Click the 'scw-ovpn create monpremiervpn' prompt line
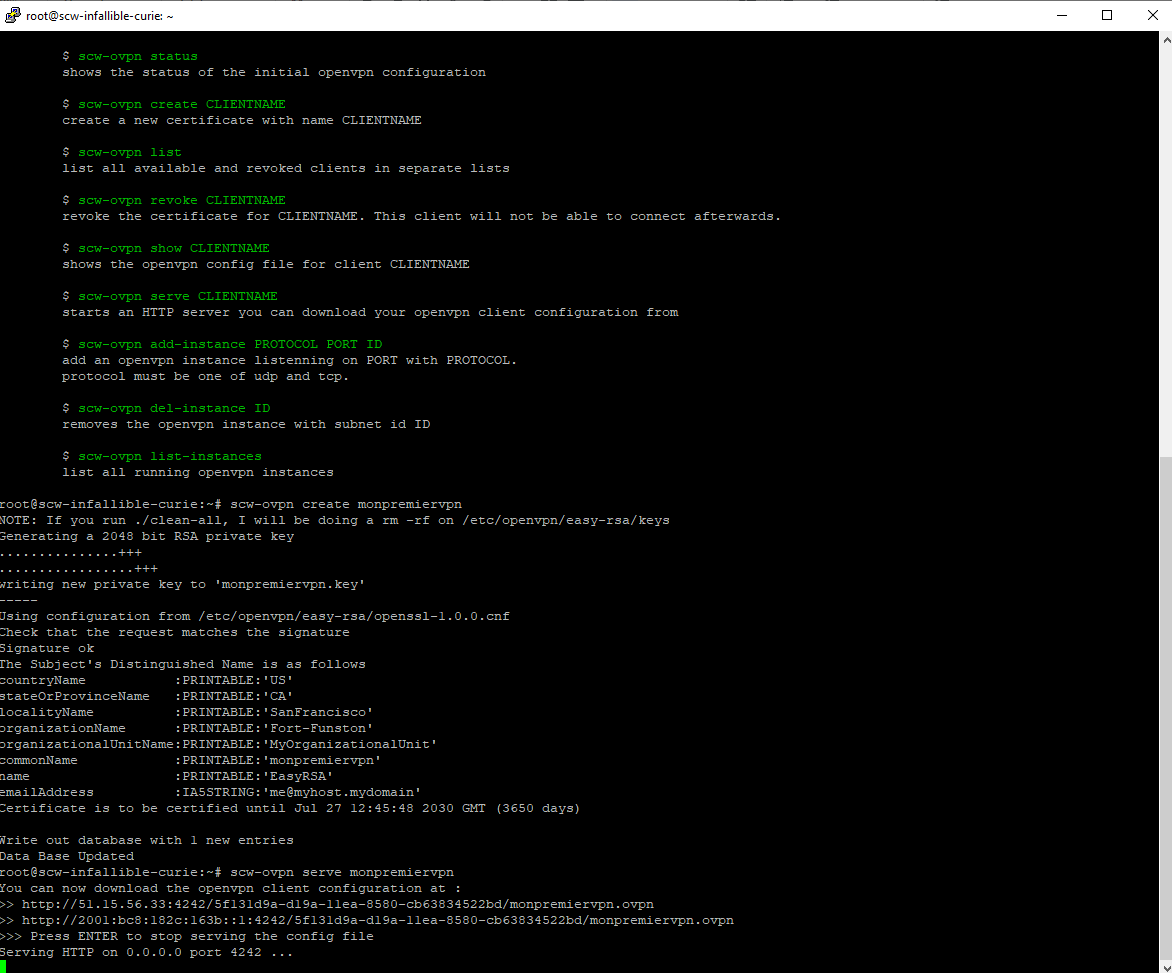This screenshot has height=973, width=1172. coord(231,504)
